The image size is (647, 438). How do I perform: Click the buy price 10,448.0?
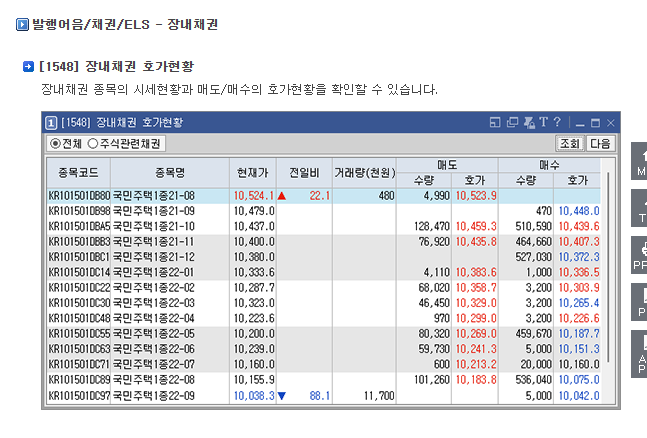pos(579,211)
